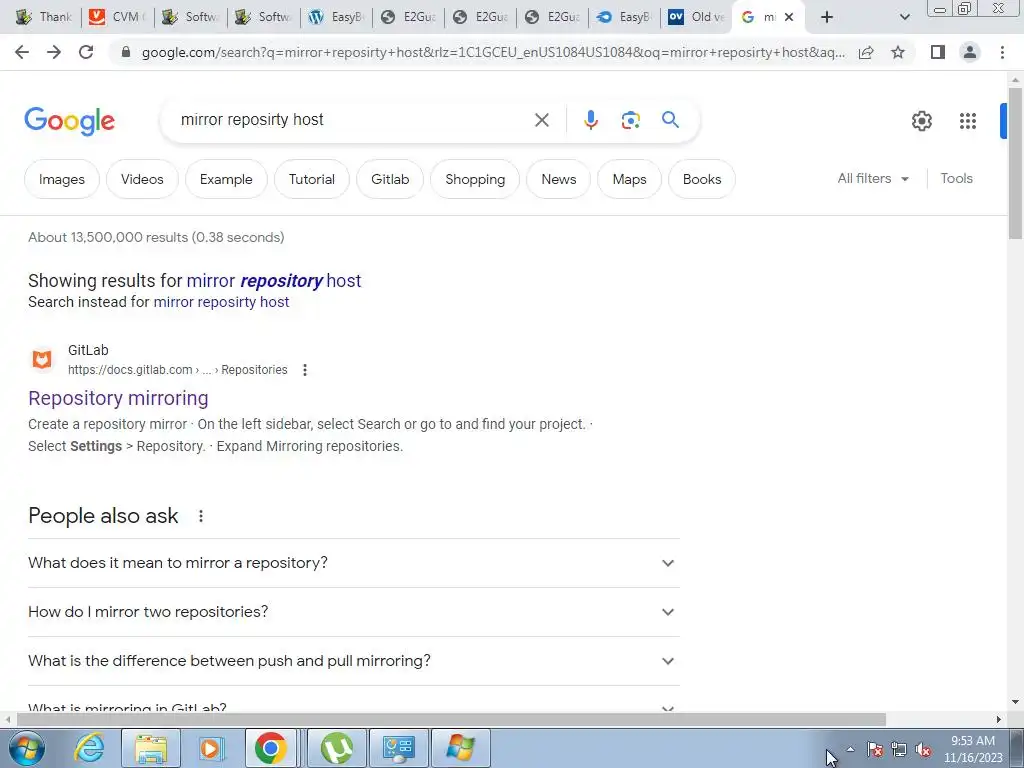Click the vertical page scrollbar thumb
This screenshot has height=768, width=1024.
coord(1015,163)
